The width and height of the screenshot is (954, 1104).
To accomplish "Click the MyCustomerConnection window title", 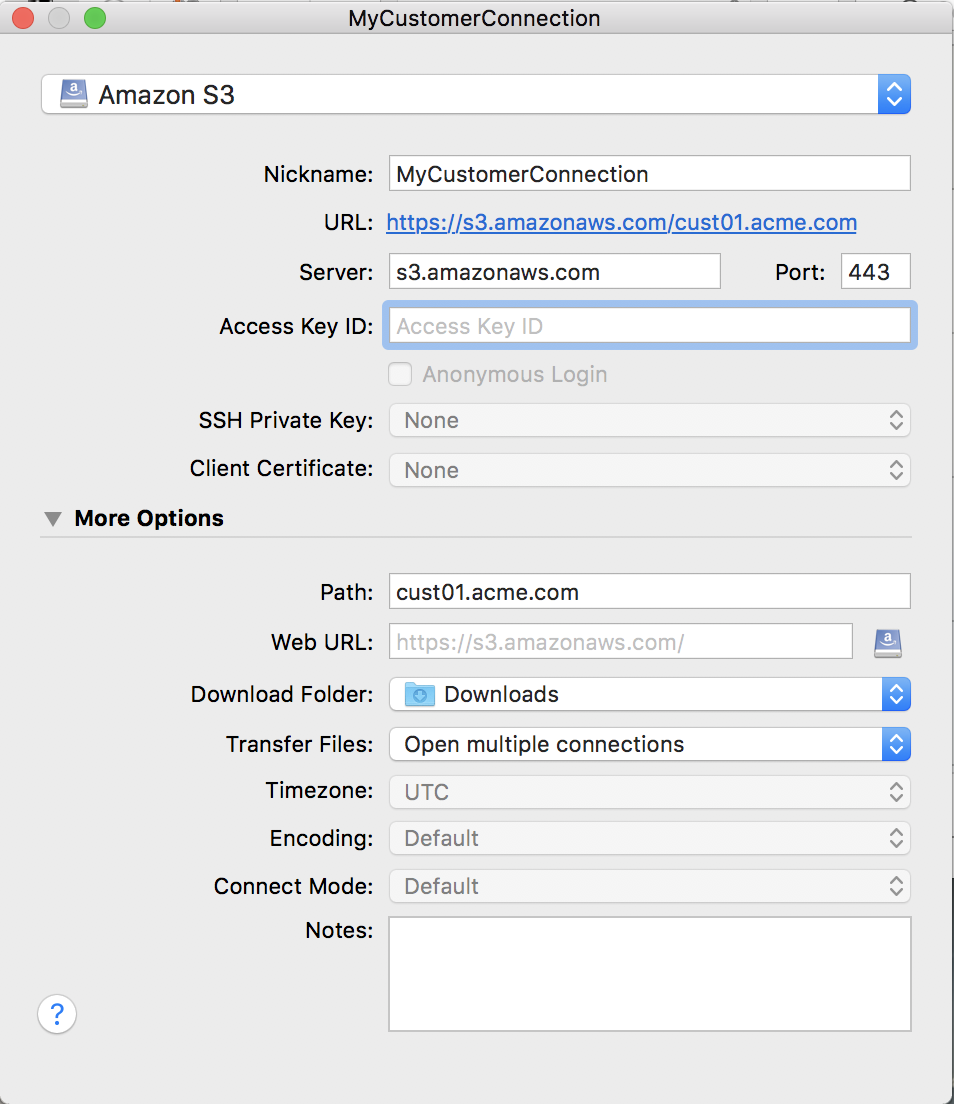I will [x=474, y=18].
